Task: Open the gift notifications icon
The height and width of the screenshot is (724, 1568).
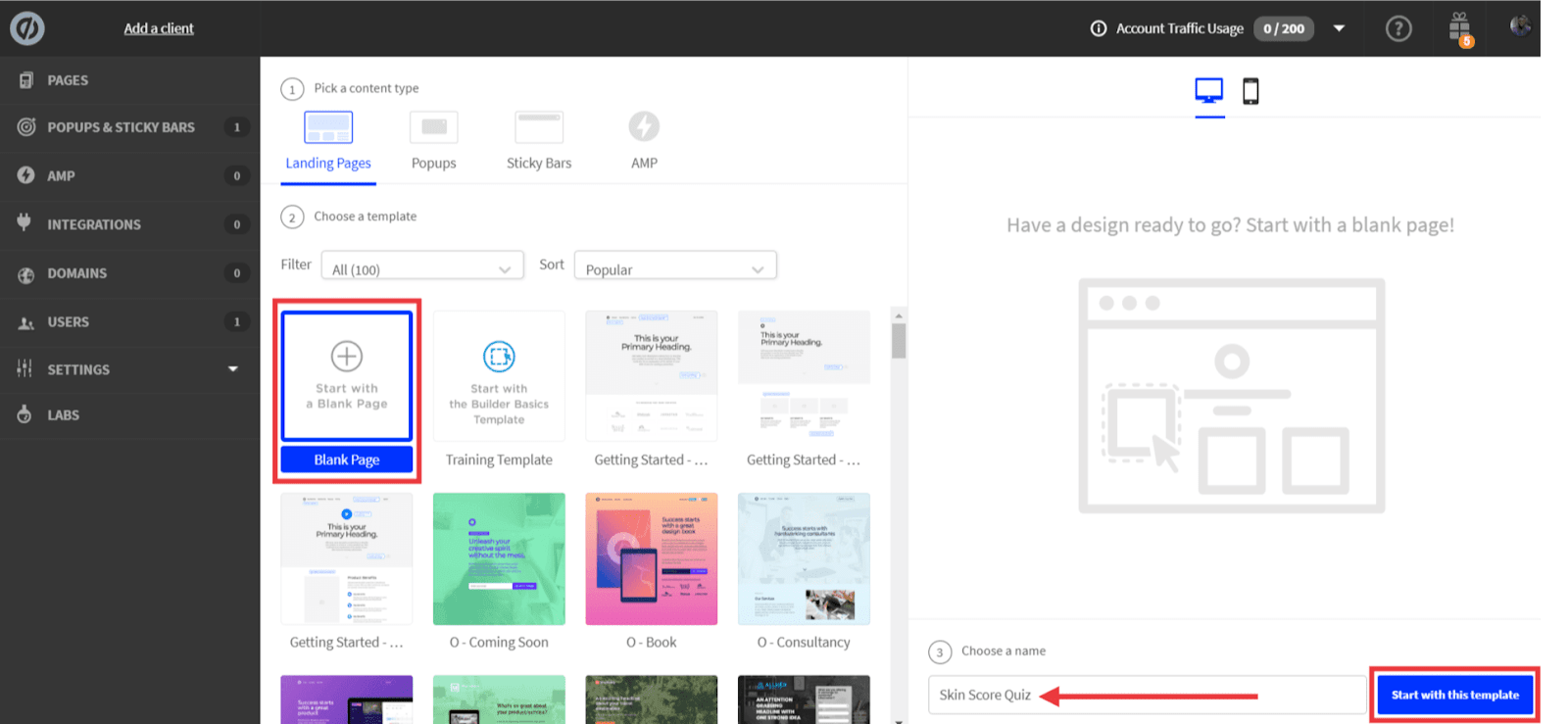Action: tap(1460, 27)
